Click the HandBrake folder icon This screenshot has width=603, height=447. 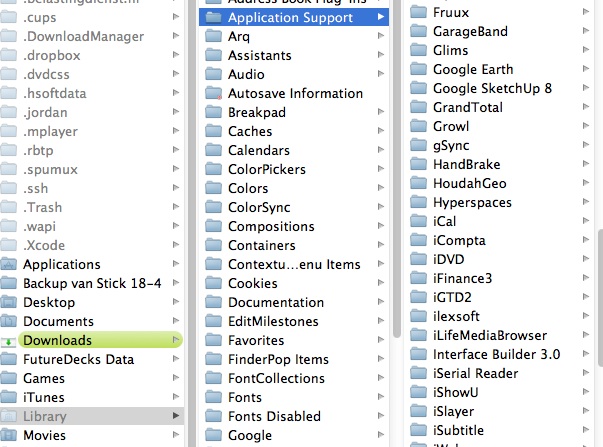click(418, 164)
